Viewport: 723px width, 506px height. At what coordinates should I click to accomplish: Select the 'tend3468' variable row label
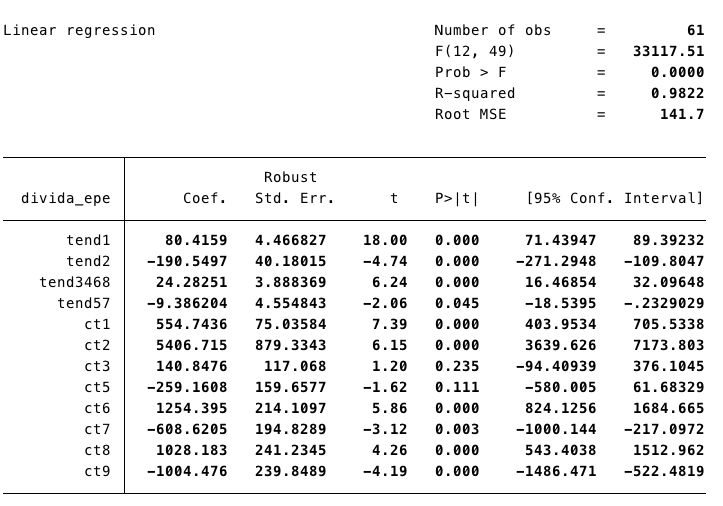[x=75, y=282]
